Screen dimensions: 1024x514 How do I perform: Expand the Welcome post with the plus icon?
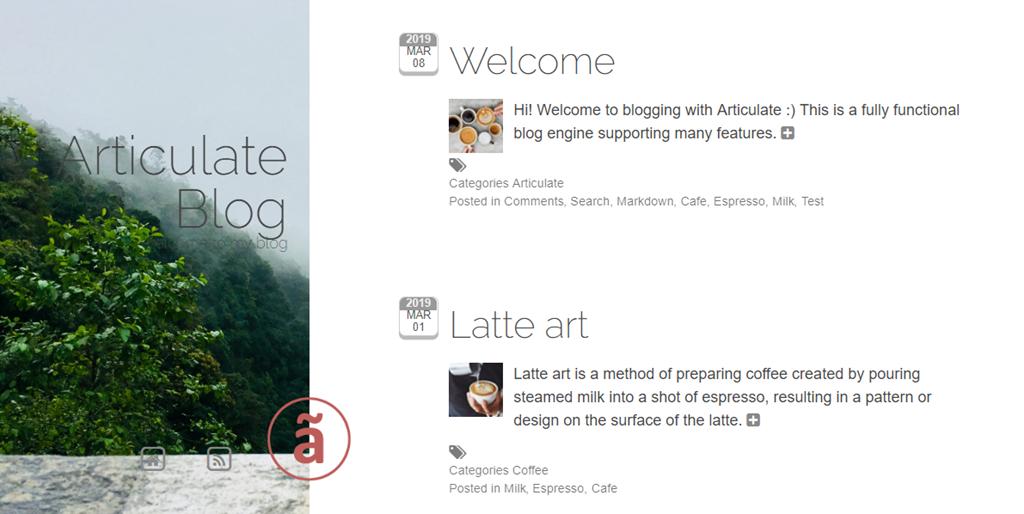pos(788,133)
